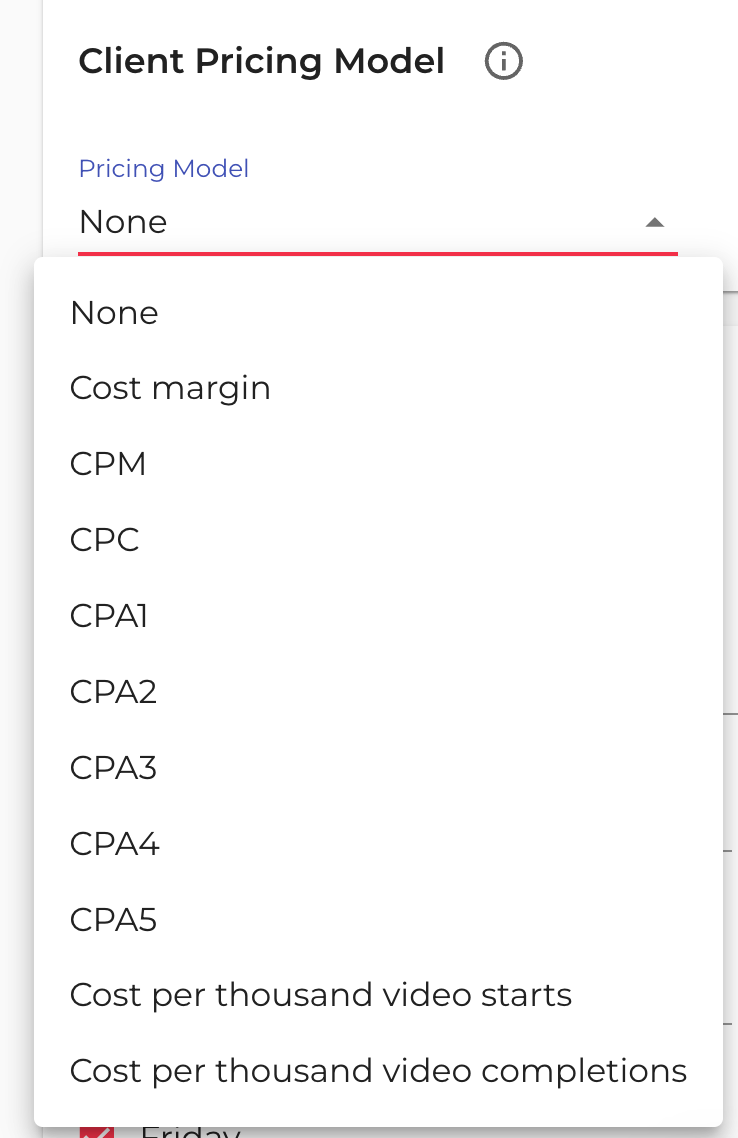Select the CPA1 option
The width and height of the screenshot is (738, 1138).
tap(109, 616)
